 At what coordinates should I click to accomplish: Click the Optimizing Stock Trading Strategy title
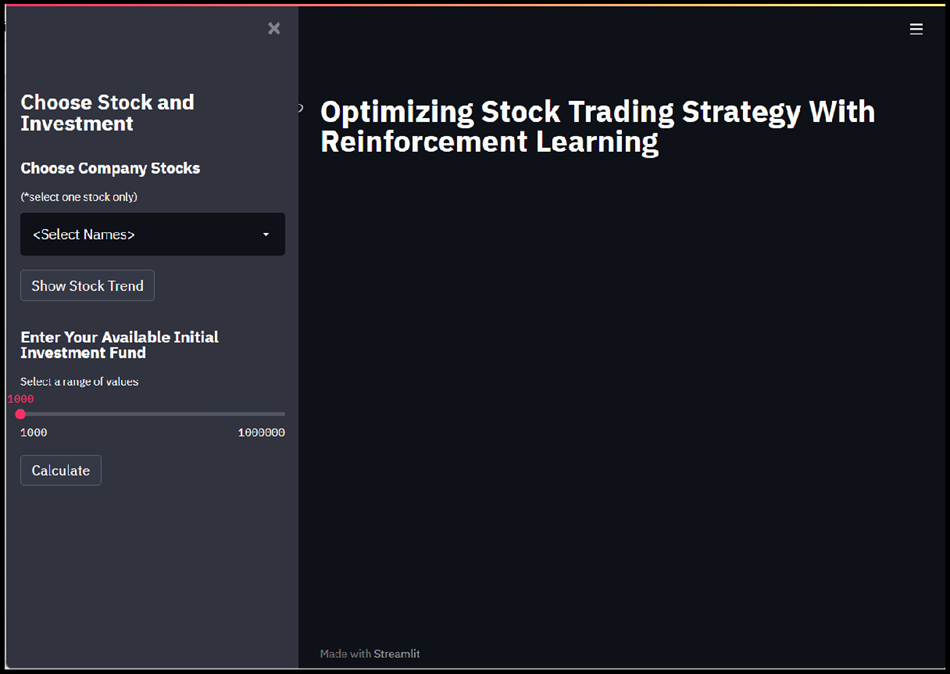click(597, 126)
